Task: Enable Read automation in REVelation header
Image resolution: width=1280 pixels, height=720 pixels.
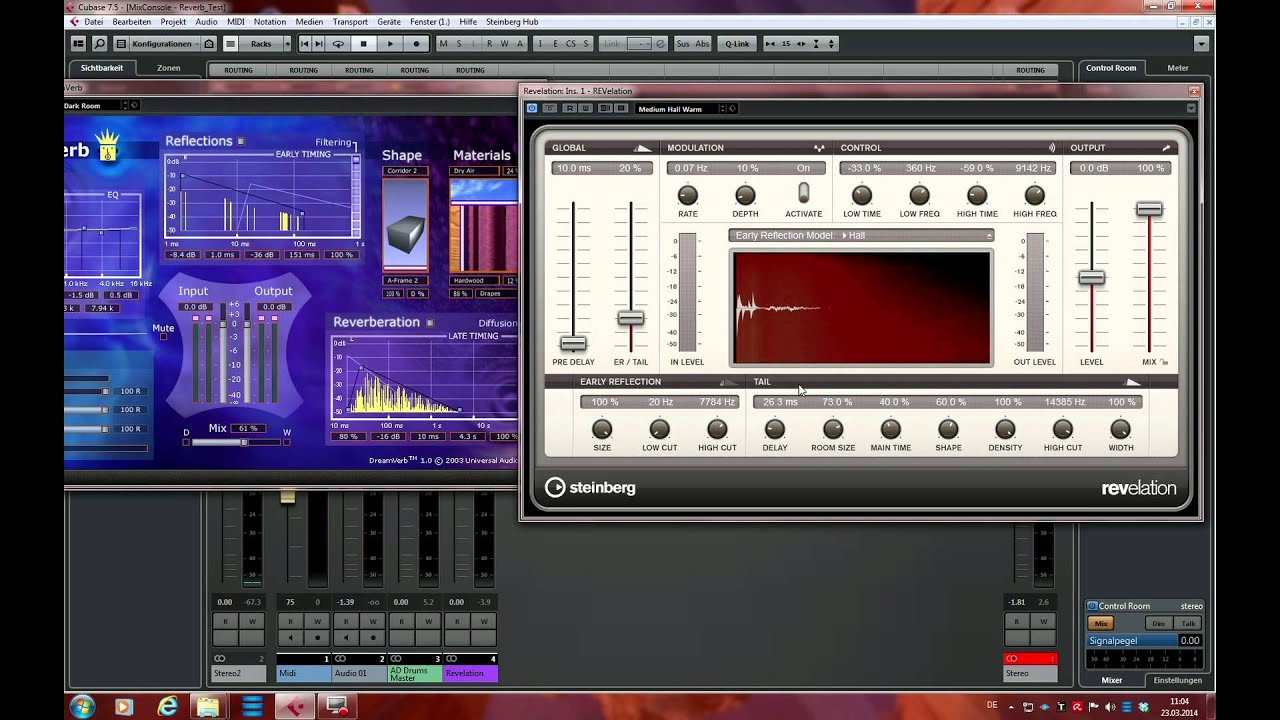Action: [x=569, y=108]
